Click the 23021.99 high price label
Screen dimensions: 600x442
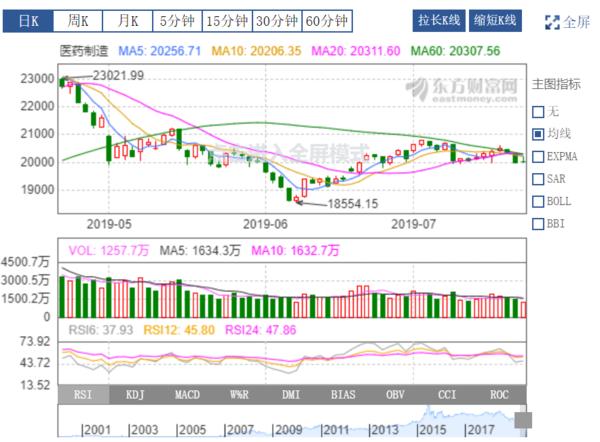pos(118,75)
